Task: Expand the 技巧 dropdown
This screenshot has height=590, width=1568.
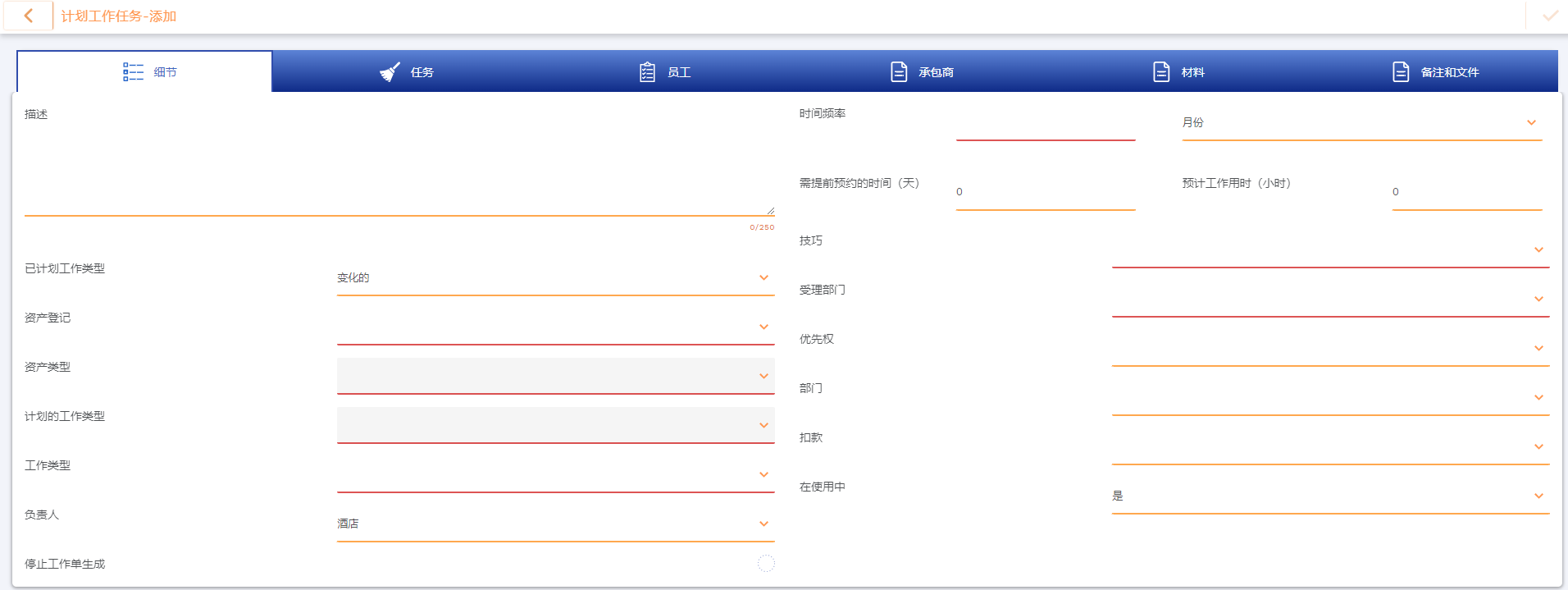Action: pyautogui.click(x=1330, y=250)
